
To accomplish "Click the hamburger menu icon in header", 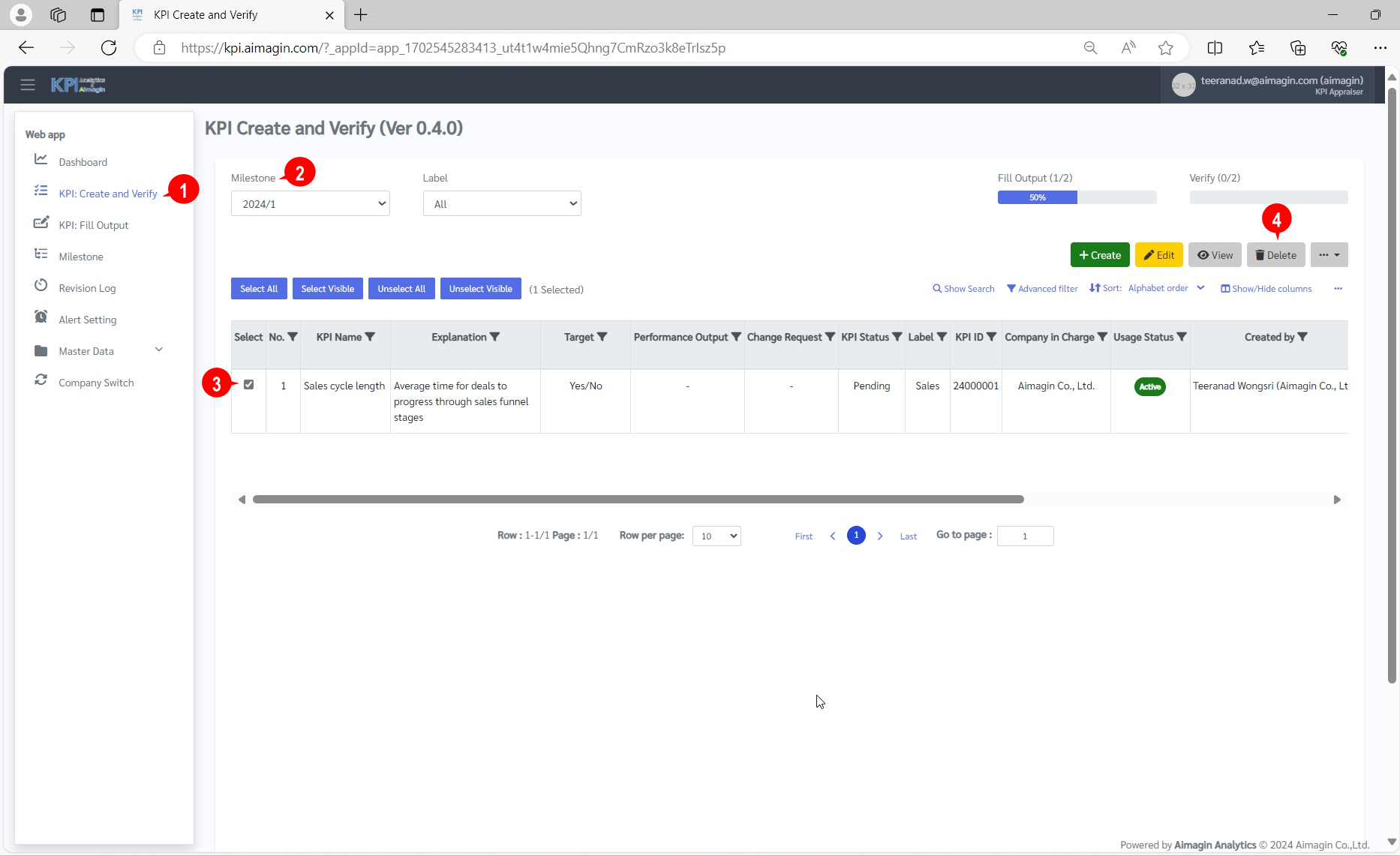I will 28,85.
